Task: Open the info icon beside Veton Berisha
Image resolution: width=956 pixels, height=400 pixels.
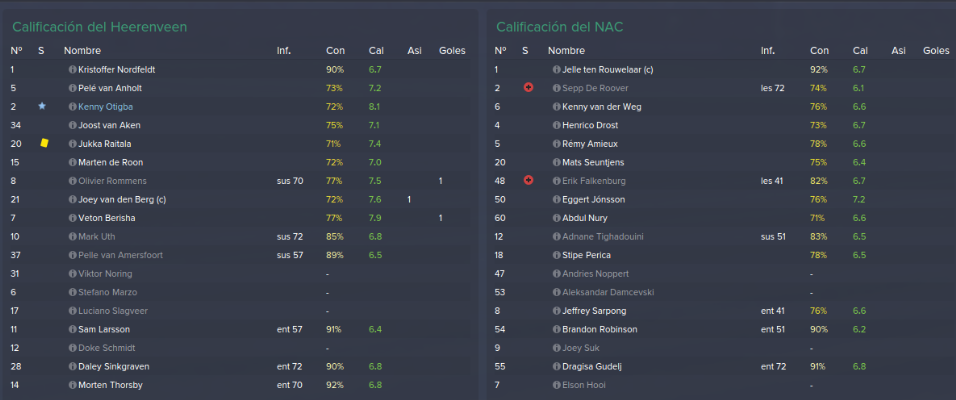Action: tap(73, 218)
